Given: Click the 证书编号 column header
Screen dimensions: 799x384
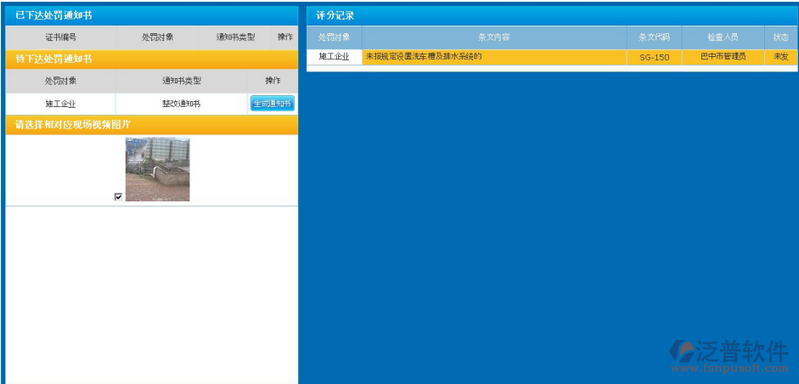Looking at the screenshot, I should (61, 37).
